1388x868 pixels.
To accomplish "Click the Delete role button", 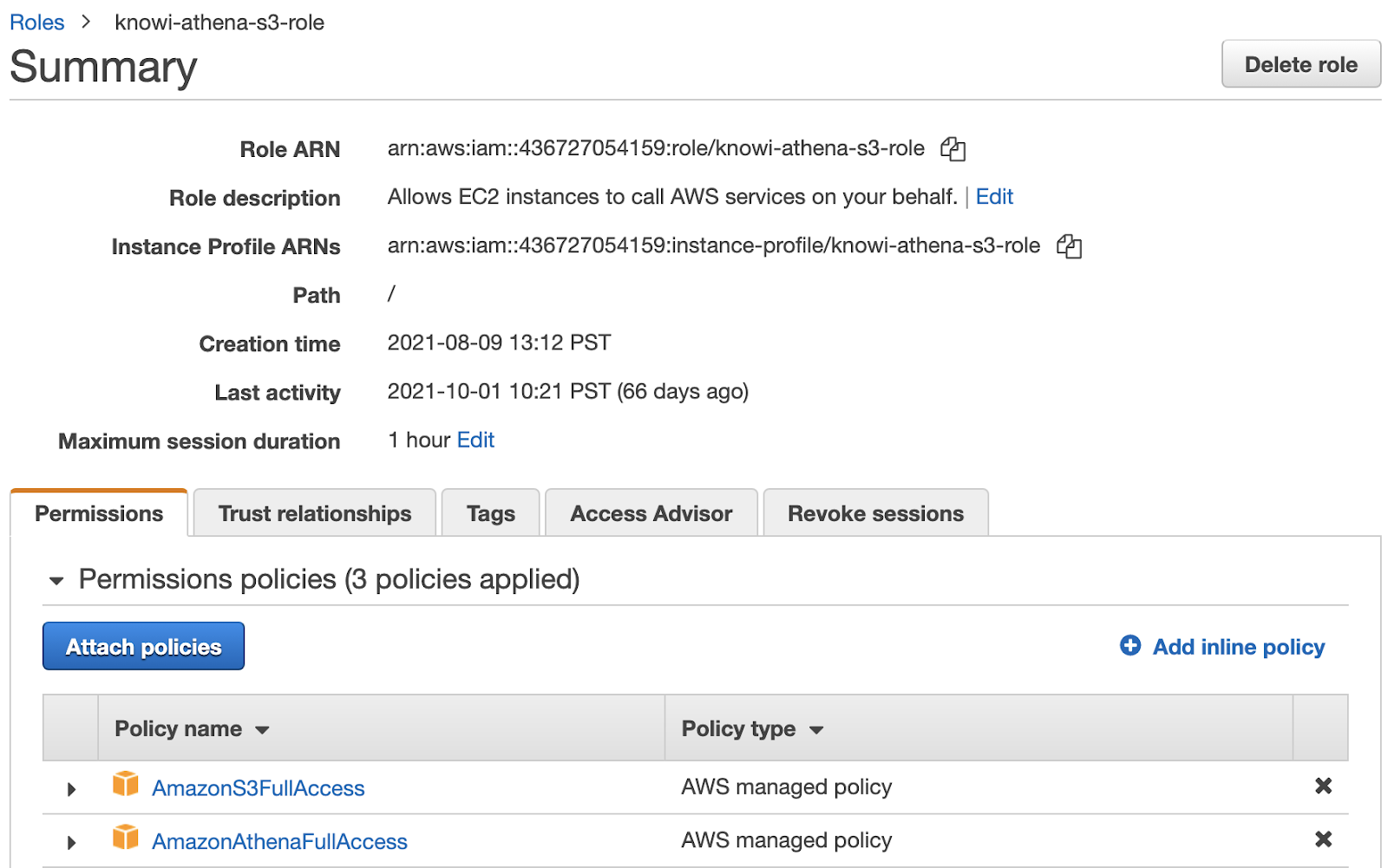I will pyautogui.click(x=1300, y=64).
